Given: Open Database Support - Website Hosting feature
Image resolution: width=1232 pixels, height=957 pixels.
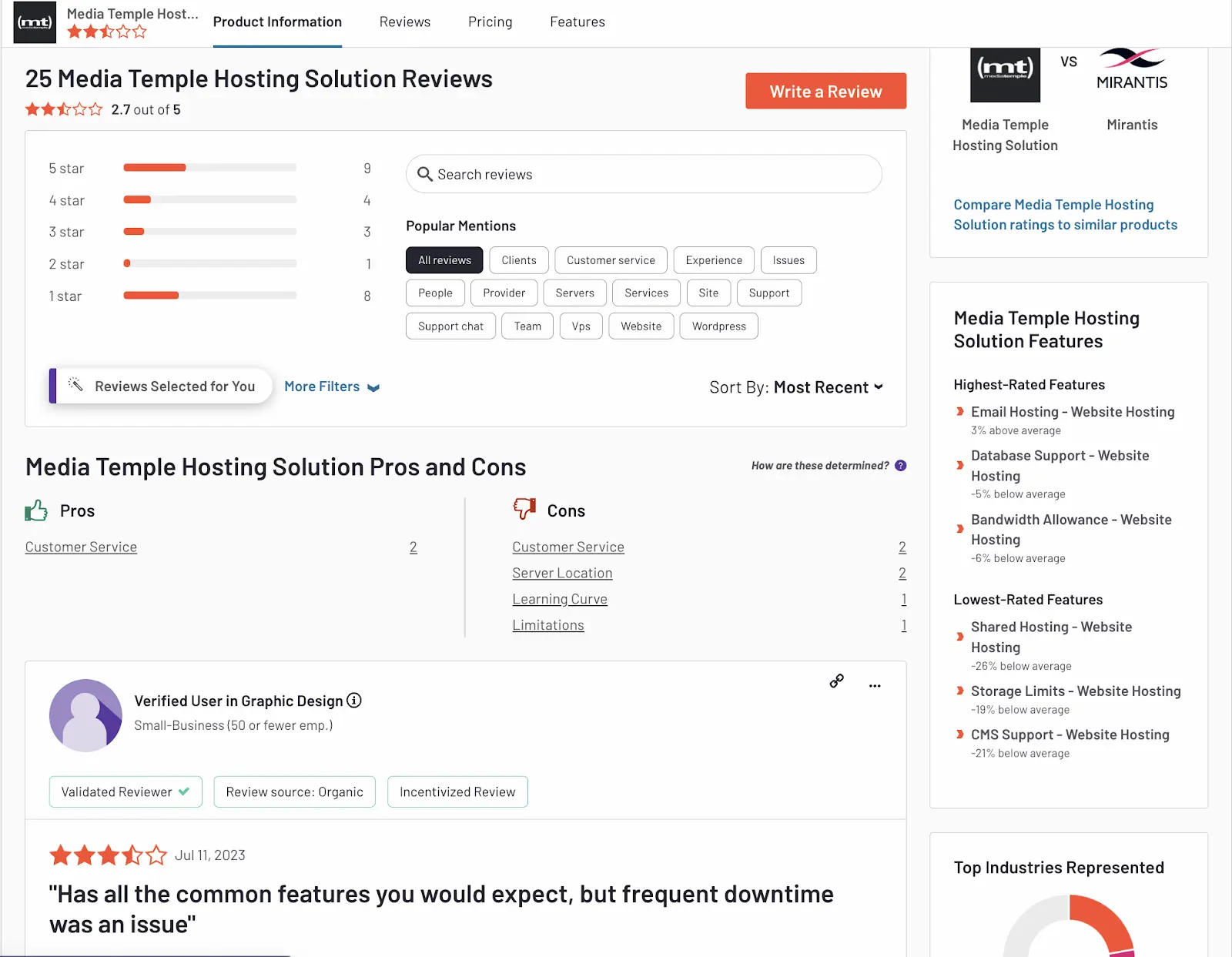Looking at the screenshot, I should [1060, 465].
